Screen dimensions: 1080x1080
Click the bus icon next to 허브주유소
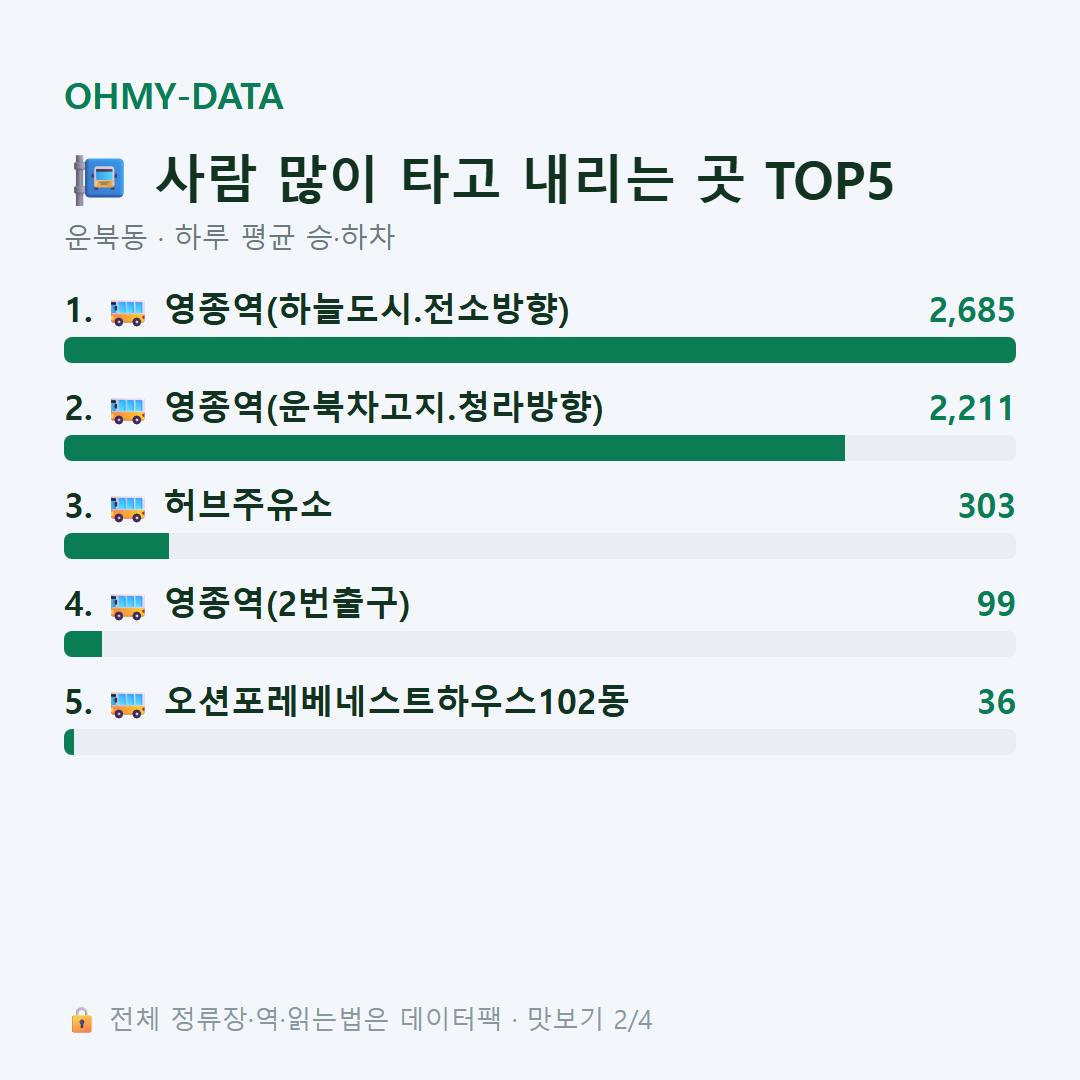click(x=127, y=508)
